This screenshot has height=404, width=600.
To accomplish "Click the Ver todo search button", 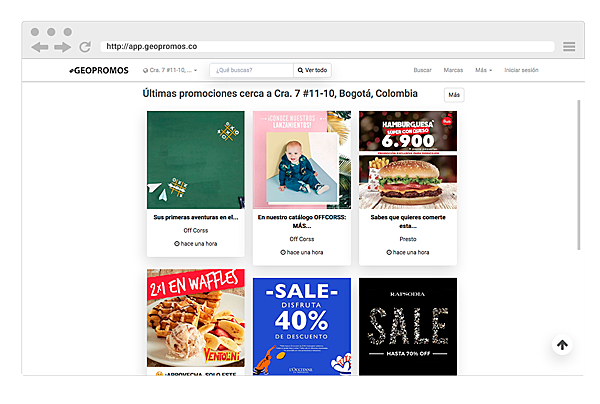I will click(312, 70).
